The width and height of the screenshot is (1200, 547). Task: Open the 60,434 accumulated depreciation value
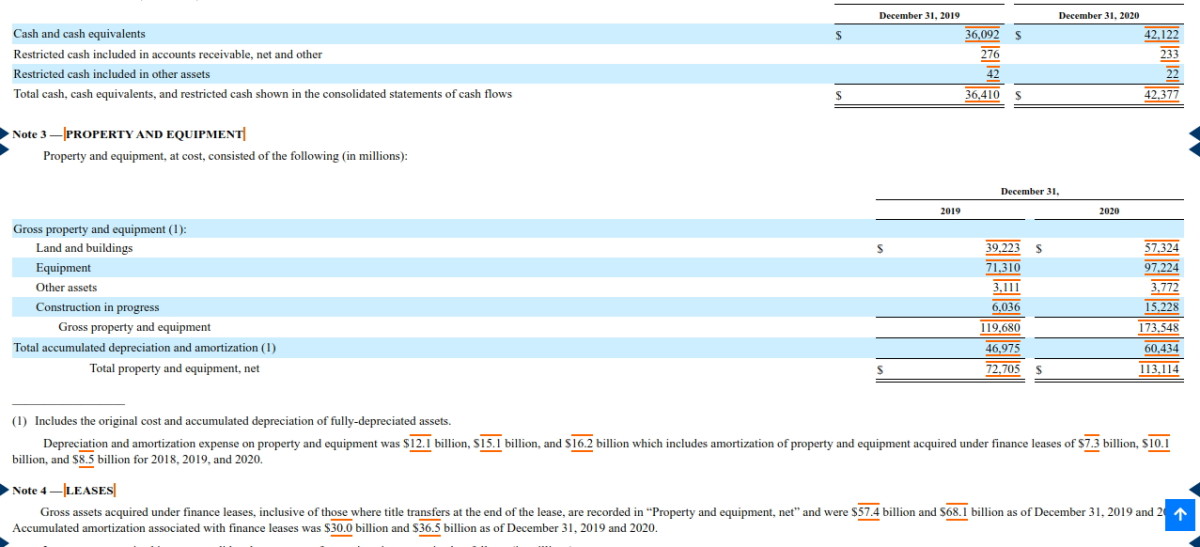coord(1161,348)
